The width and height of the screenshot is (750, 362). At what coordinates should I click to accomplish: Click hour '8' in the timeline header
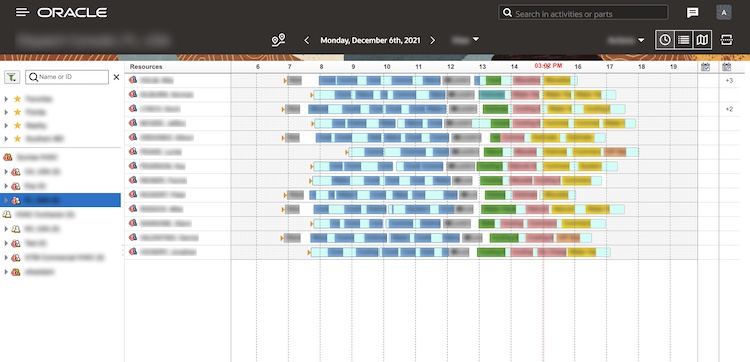pos(321,67)
